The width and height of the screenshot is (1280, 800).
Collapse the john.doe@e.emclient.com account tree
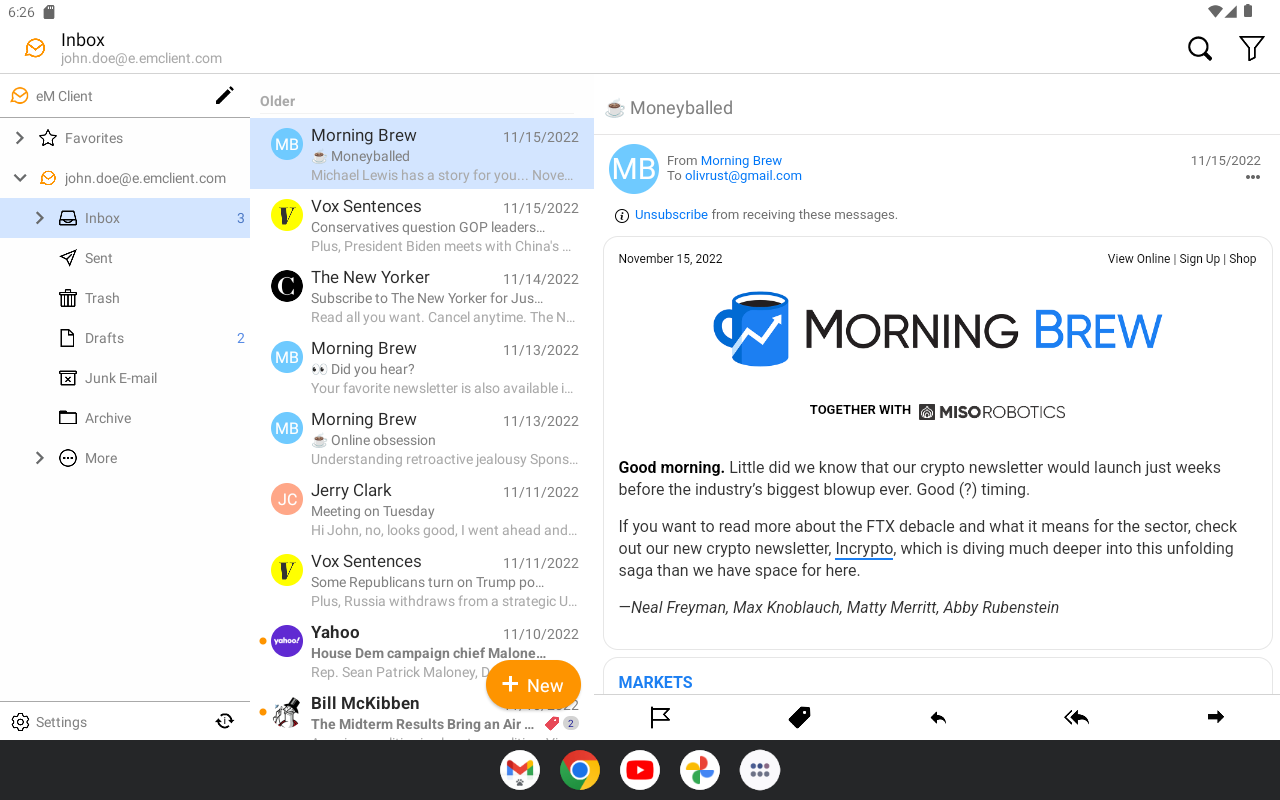pyautogui.click(x=20, y=178)
